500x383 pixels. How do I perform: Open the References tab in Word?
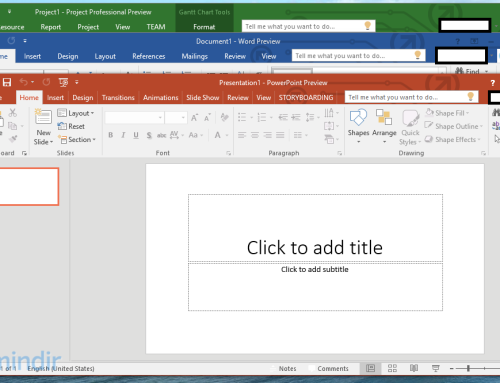point(149,56)
